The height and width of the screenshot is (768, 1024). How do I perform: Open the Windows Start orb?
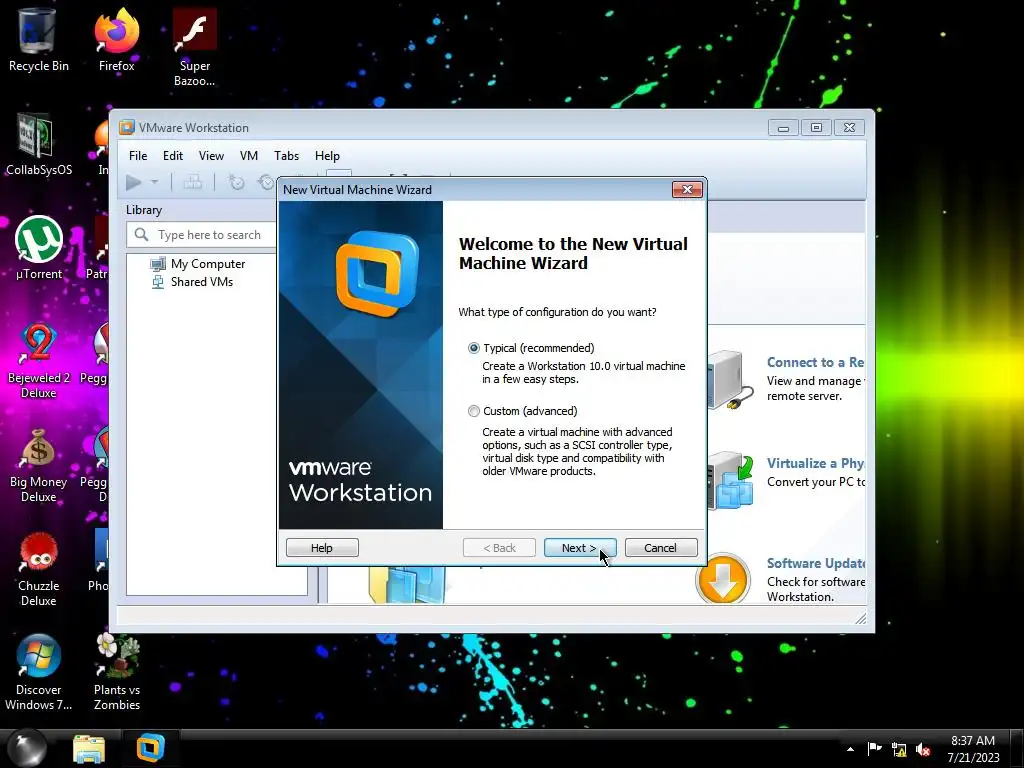click(26, 748)
